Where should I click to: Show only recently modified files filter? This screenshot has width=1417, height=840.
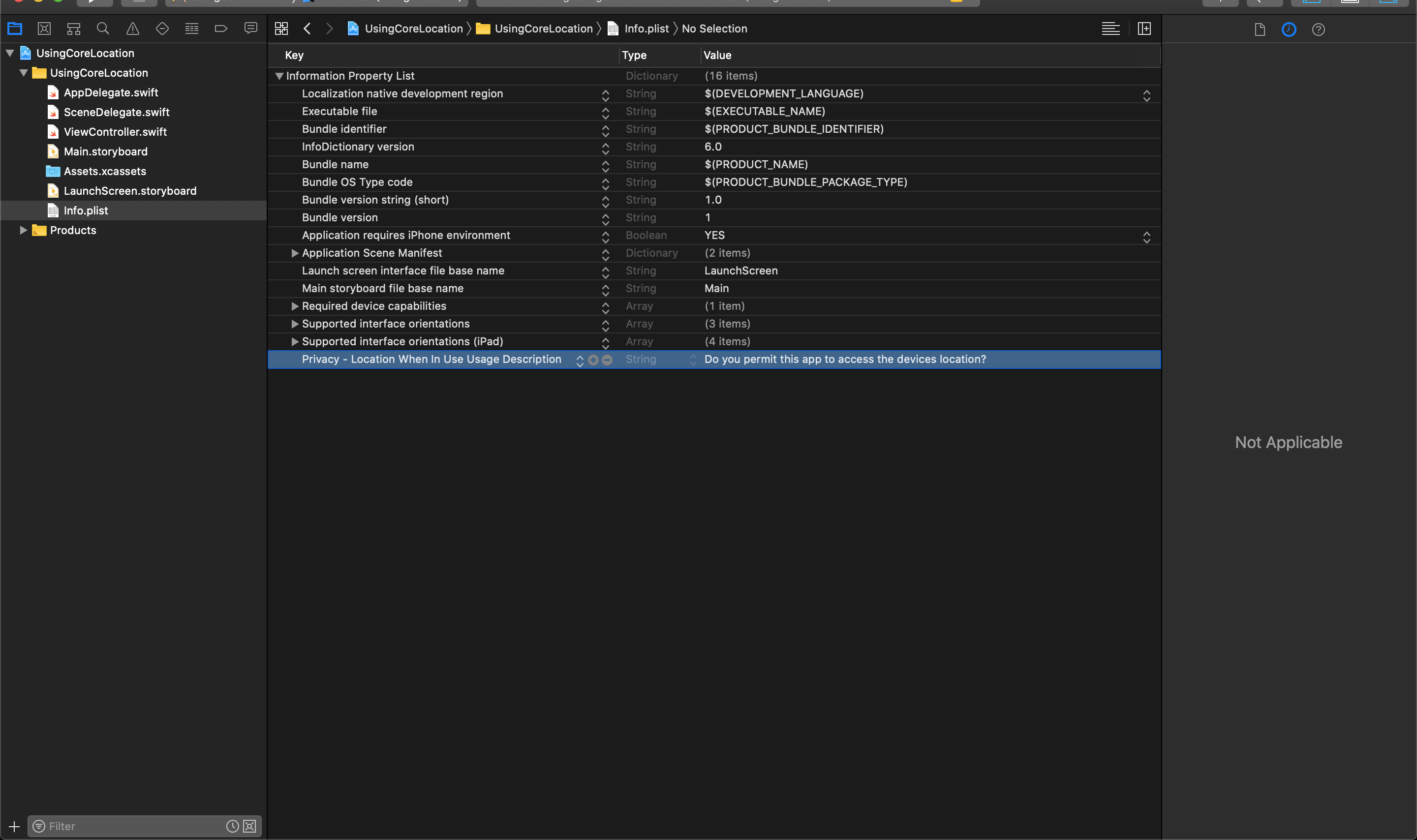(232, 826)
